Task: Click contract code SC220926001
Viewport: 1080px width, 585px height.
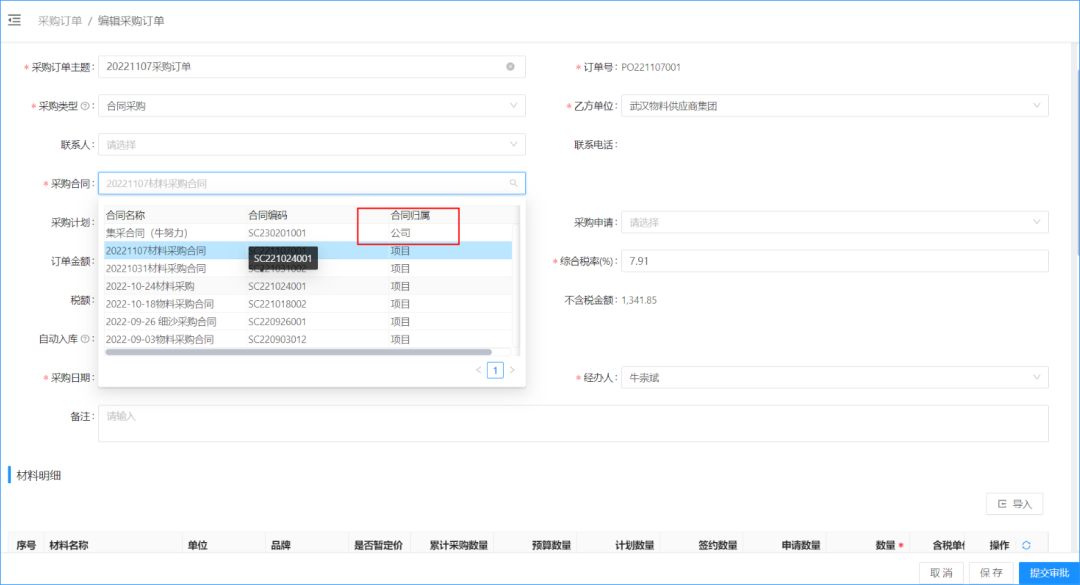Action: (x=277, y=322)
